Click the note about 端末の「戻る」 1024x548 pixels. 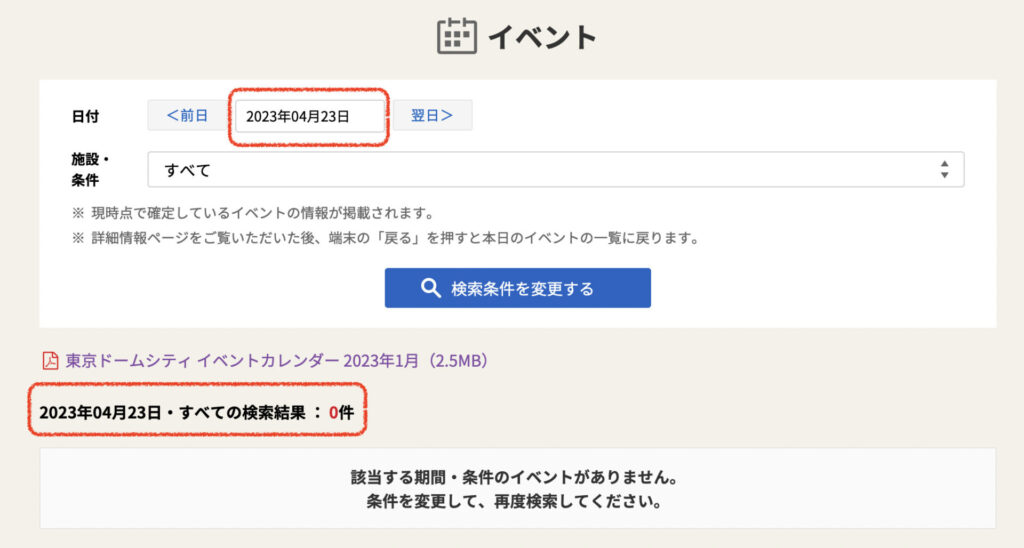point(385,238)
